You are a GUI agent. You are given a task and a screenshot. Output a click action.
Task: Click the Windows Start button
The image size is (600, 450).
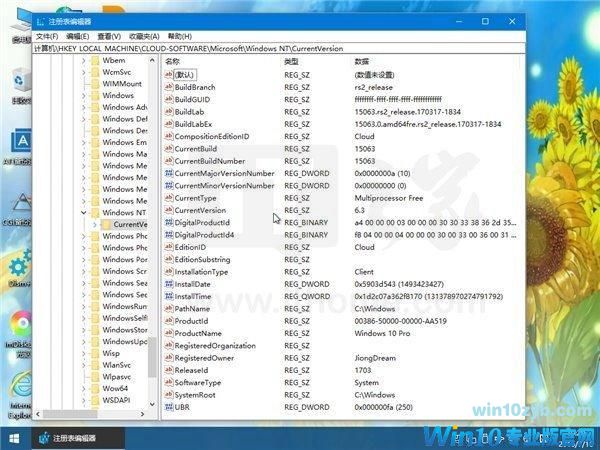pos(14,438)
